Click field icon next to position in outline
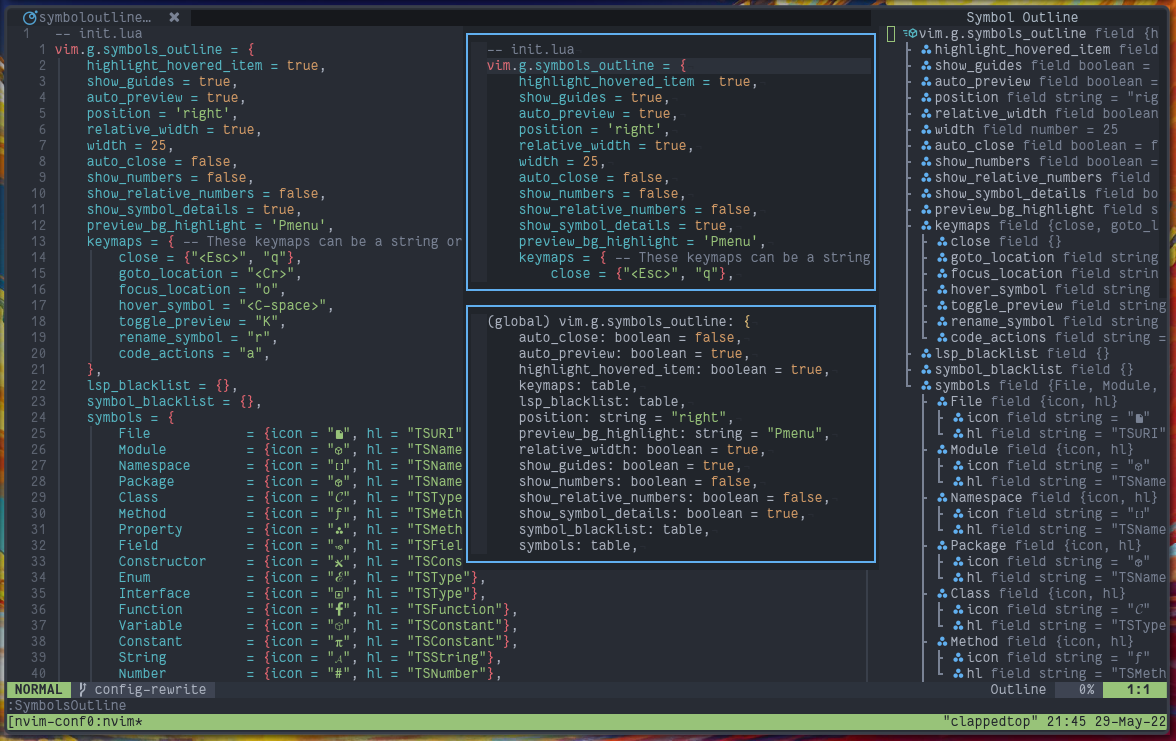The height and width of the screenshot is (741, 1176). click(x=926, y=98)
